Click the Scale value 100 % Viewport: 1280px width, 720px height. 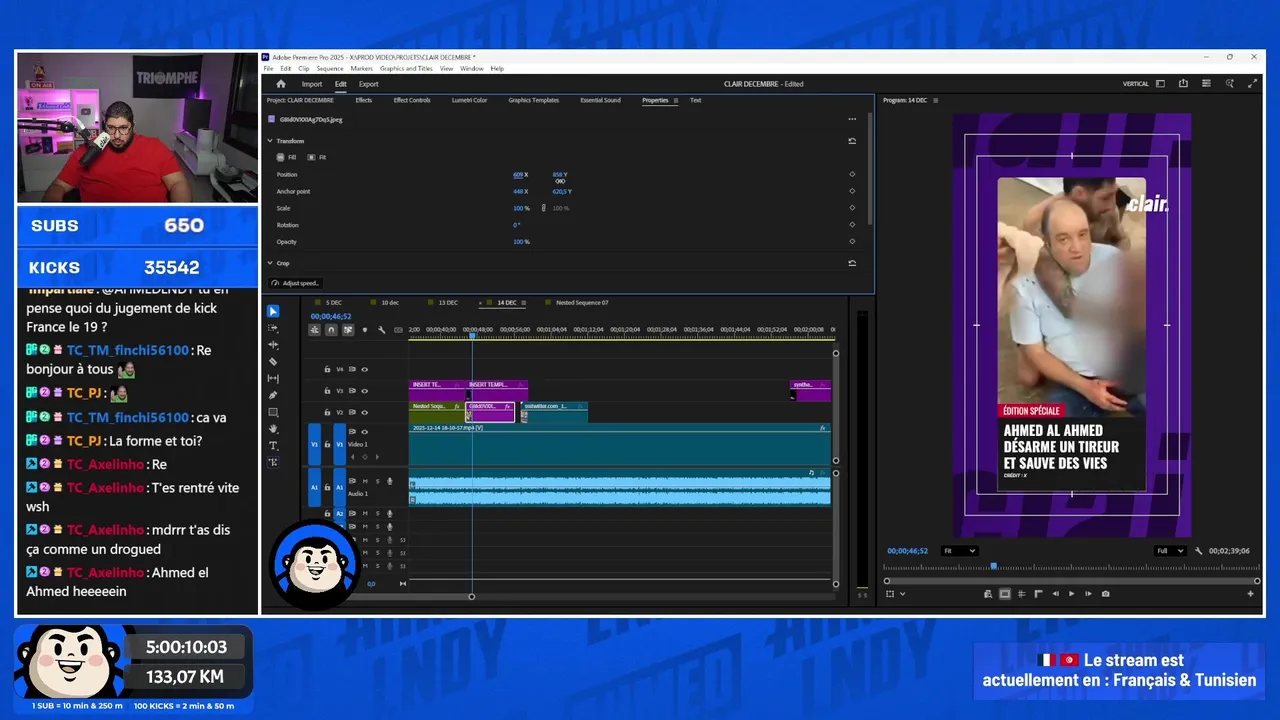coord(521,208)
